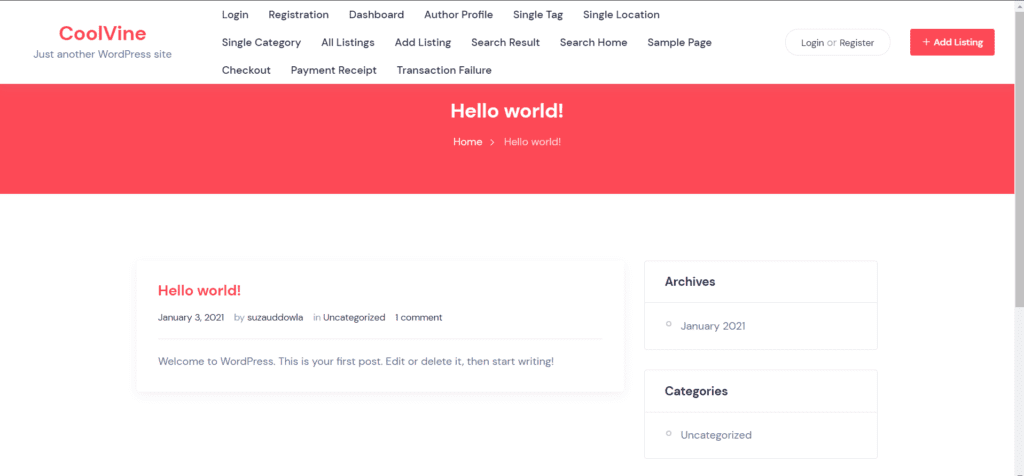Open Transaction Failure menu link
The image size is (1024, 476).
pos(443,70)
